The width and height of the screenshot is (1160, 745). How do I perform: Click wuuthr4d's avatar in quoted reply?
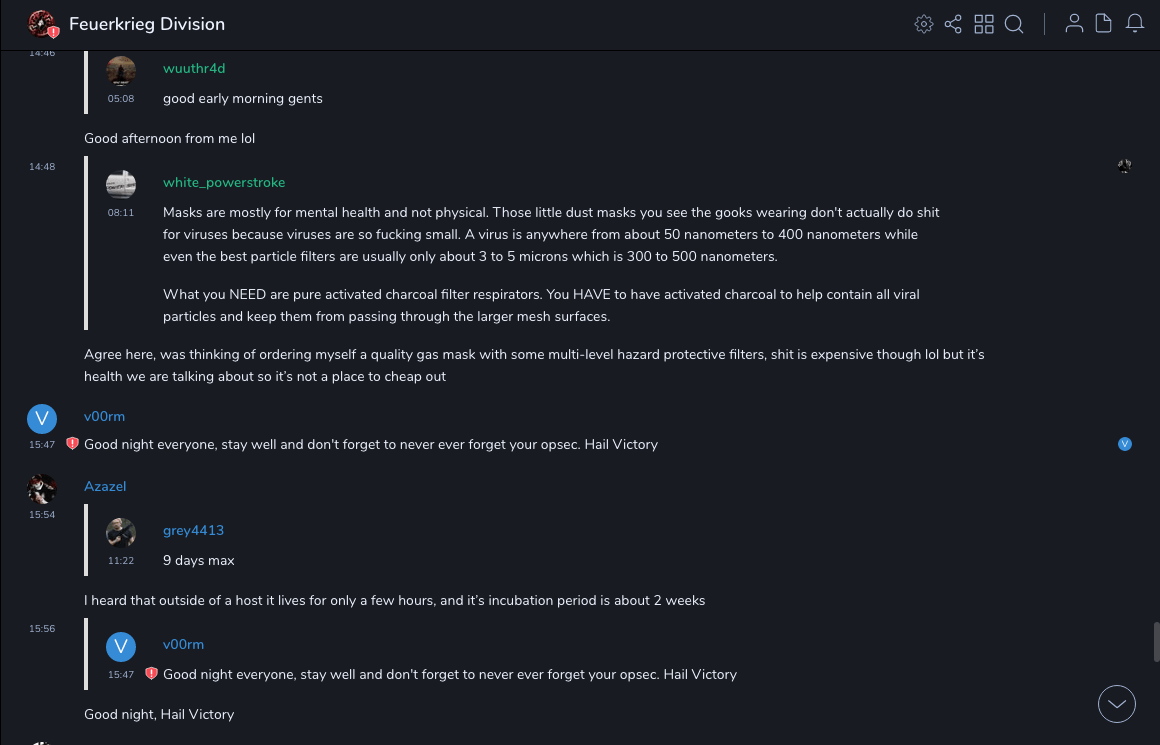[121, 71]
